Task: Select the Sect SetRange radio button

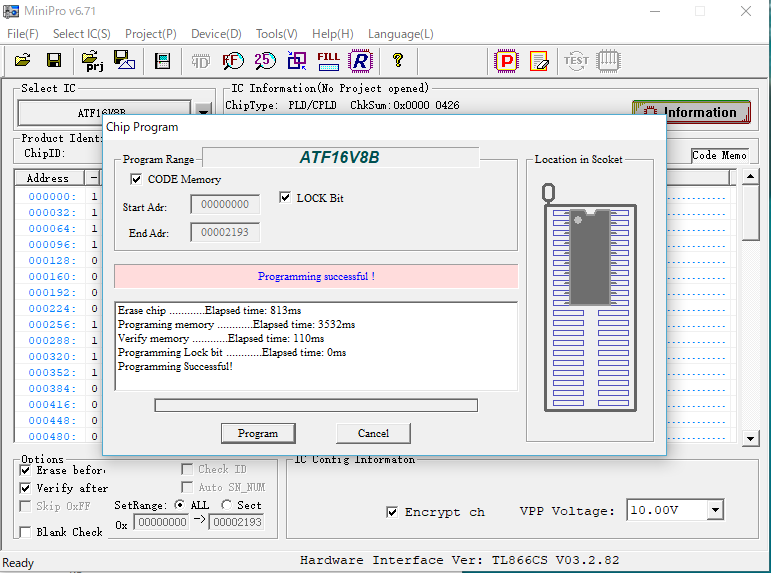Action: [x=226, y=505]
